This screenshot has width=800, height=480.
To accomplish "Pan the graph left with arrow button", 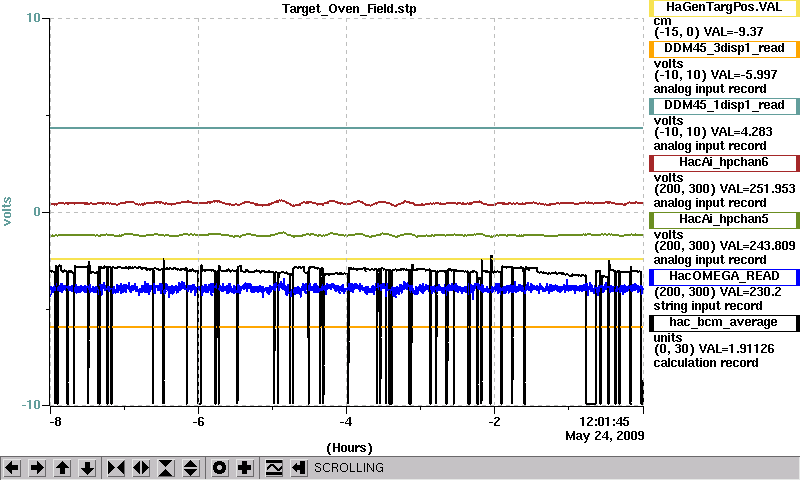I will tap(12, 468).
